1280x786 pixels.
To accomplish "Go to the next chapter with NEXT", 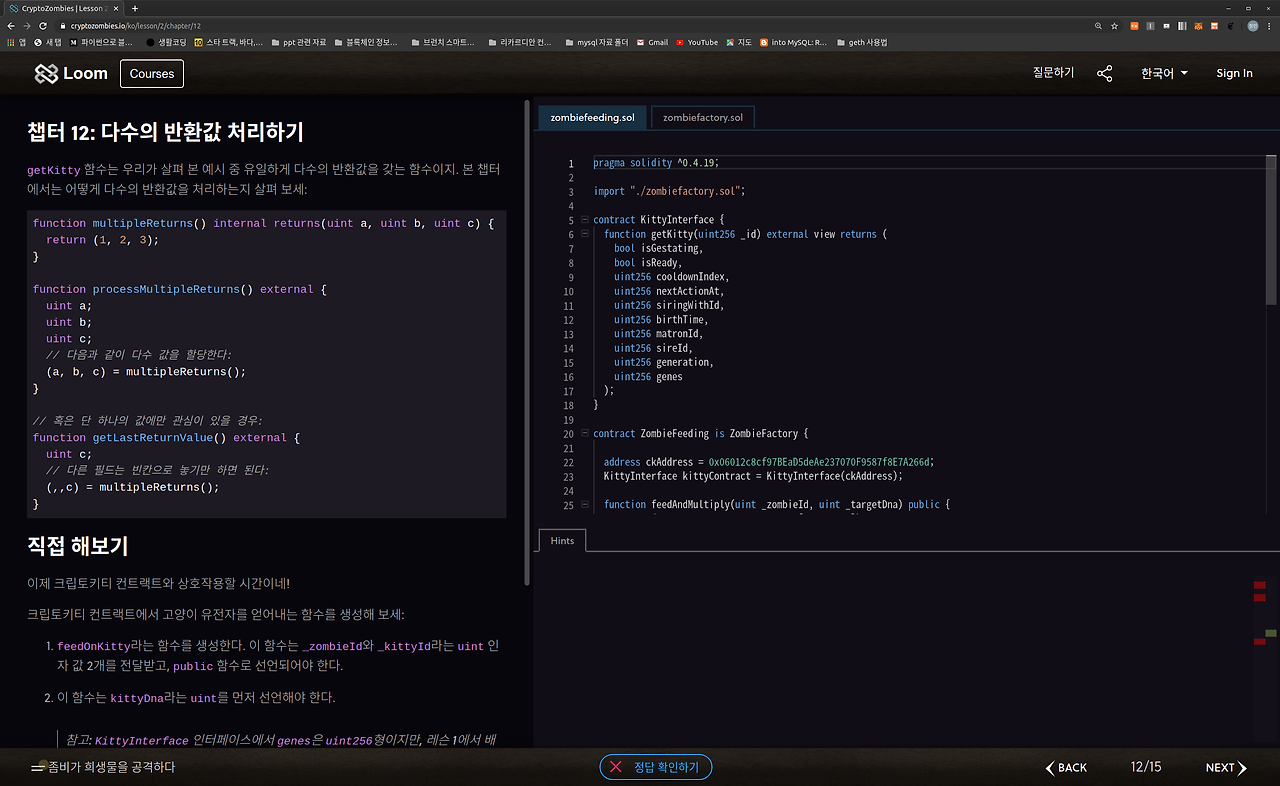I will tap(1226, 768).
